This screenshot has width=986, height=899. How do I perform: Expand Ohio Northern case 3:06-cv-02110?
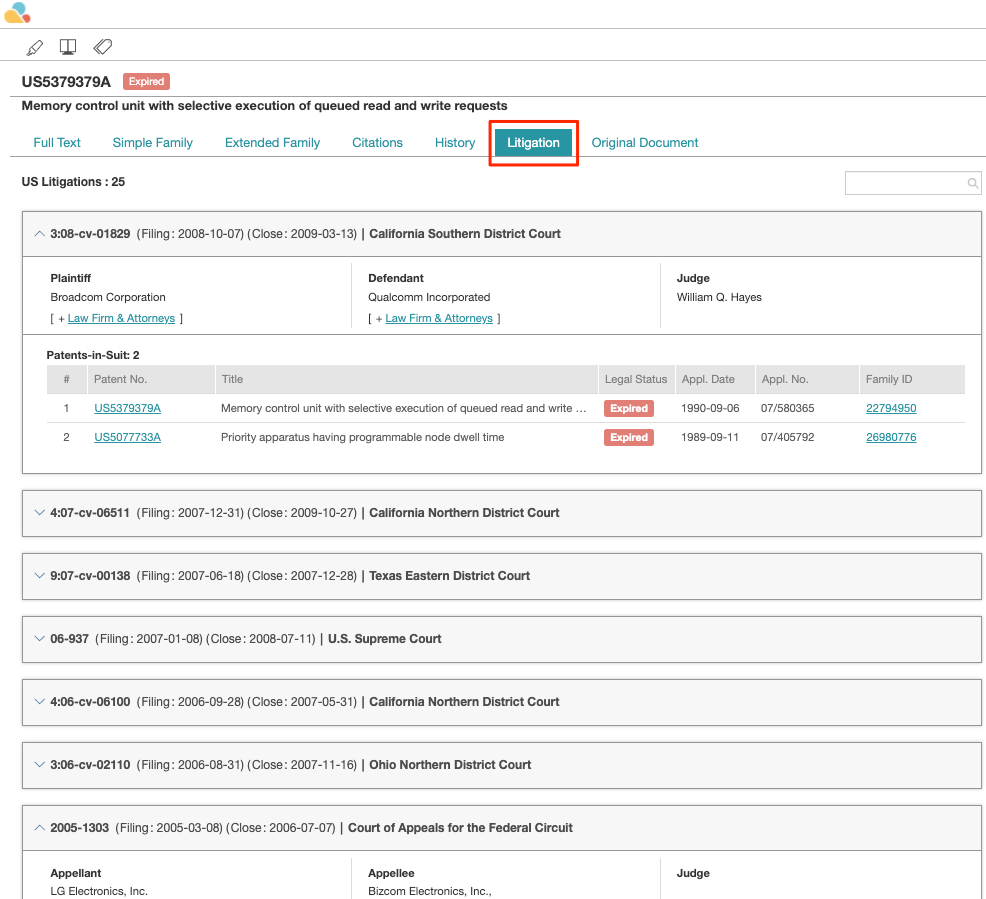click(x=40, y=764)
